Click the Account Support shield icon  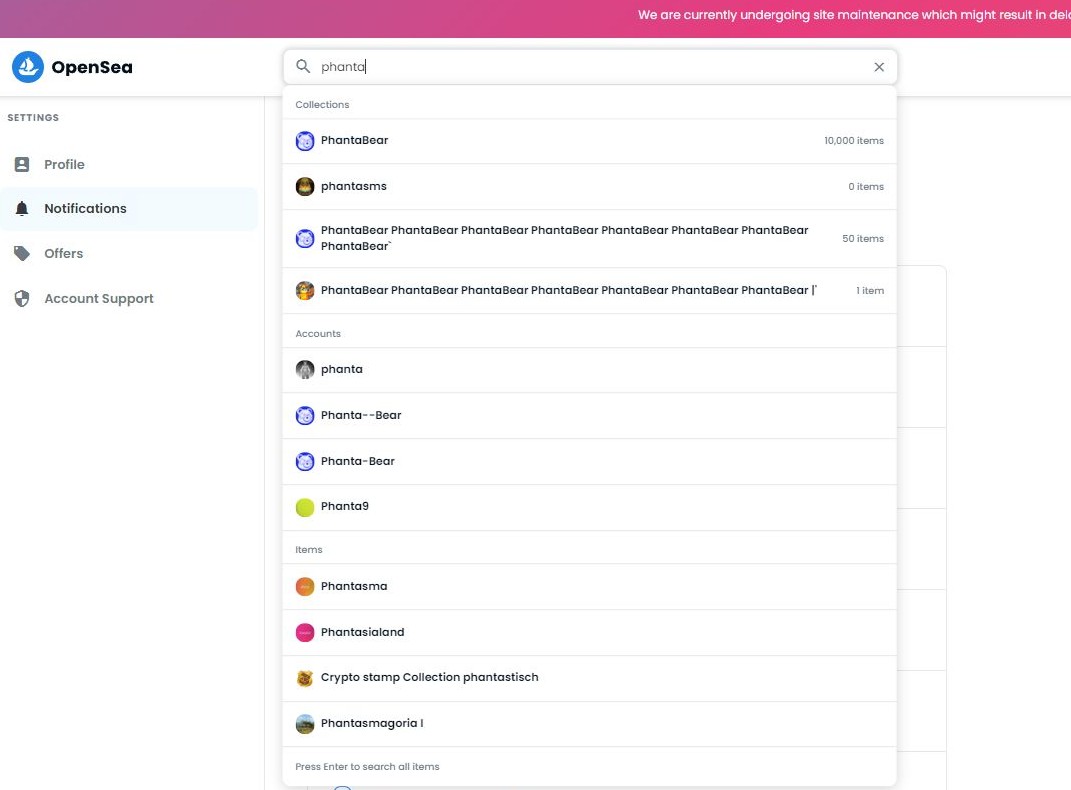click(22, 298)
